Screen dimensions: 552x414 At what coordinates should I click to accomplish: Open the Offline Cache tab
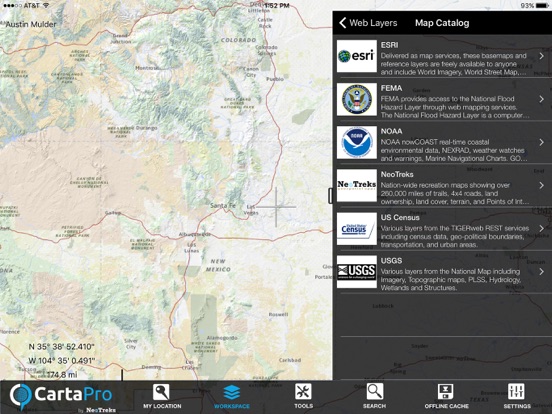(446, 396)
